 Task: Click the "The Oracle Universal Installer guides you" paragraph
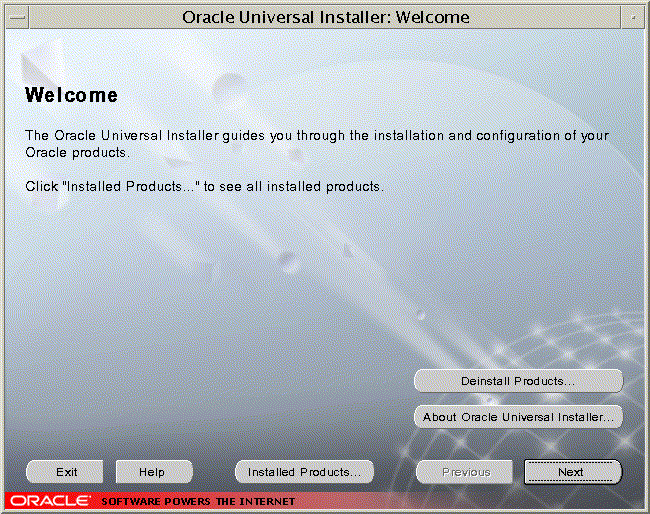[317, 144]
